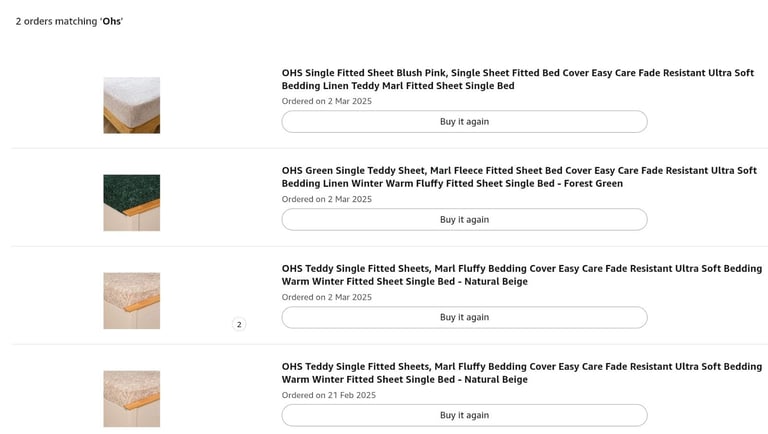
Task: Open Natural Beige thumbnail ordered 21 Feb 2025
Action: click(x=131, y=399)
